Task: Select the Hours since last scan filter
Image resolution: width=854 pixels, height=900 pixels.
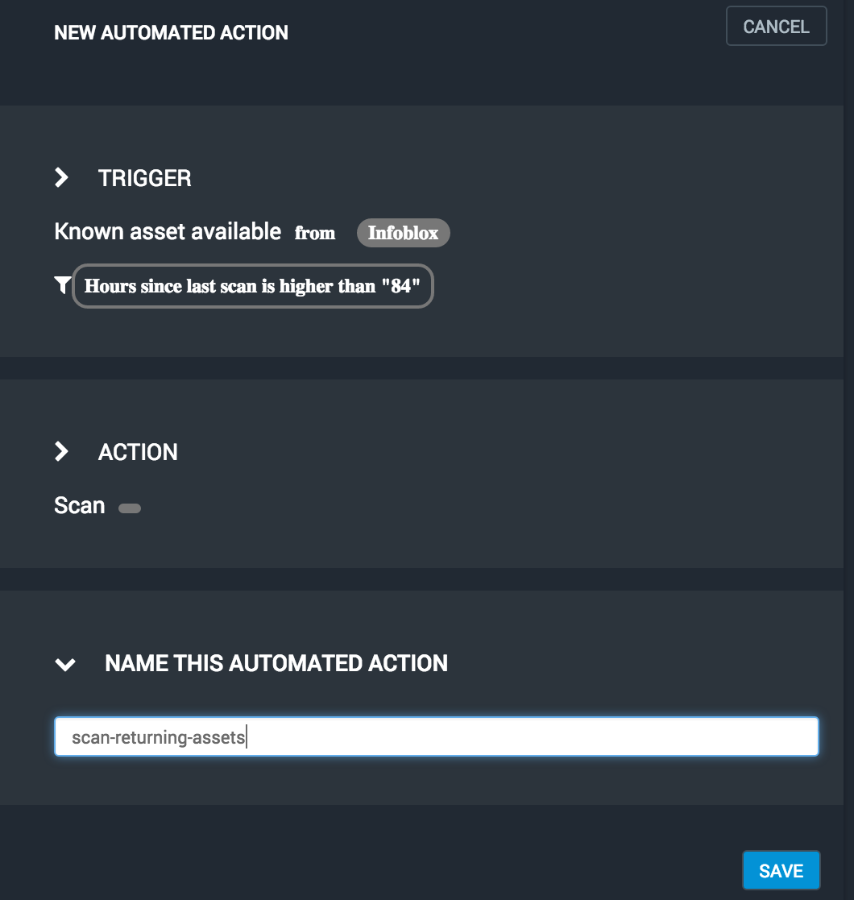Action: click(x=253, y=286)
